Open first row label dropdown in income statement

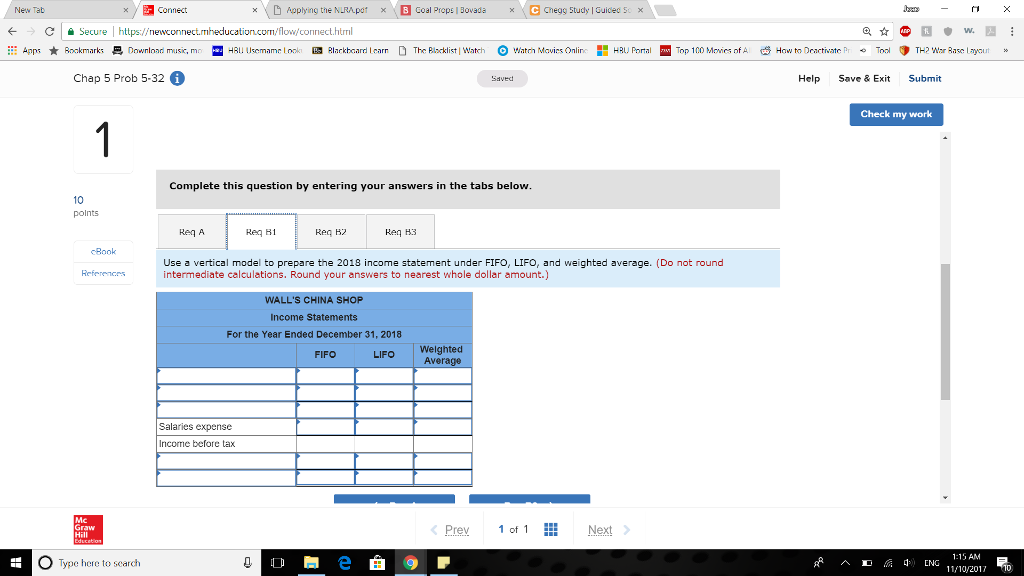pos(226,376)
